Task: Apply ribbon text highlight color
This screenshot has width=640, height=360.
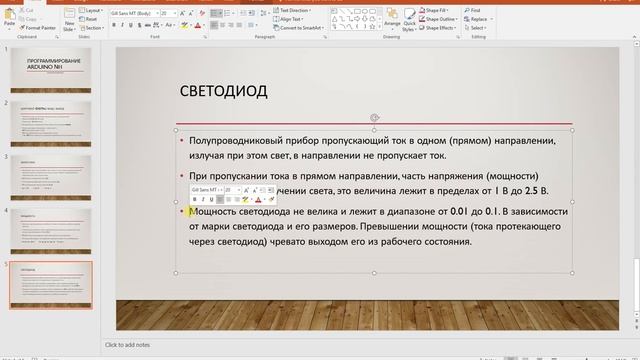Action: (x=184, y=25)
